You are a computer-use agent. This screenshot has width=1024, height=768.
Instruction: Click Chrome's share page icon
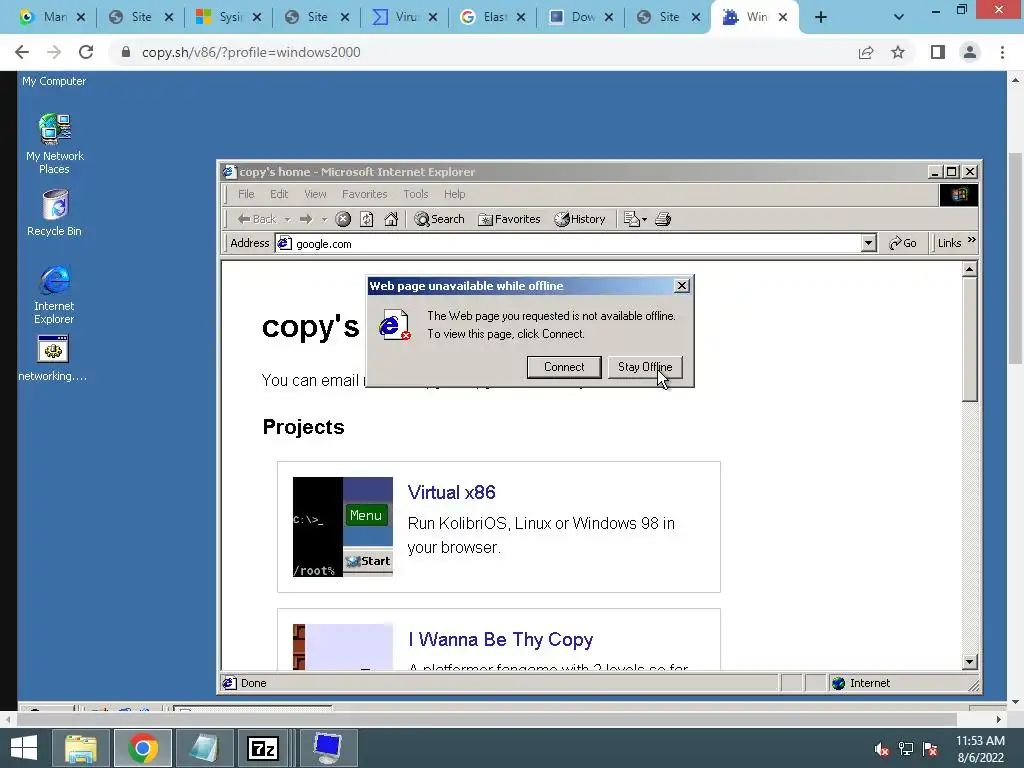pyautogui.click(x=866, y=52)
